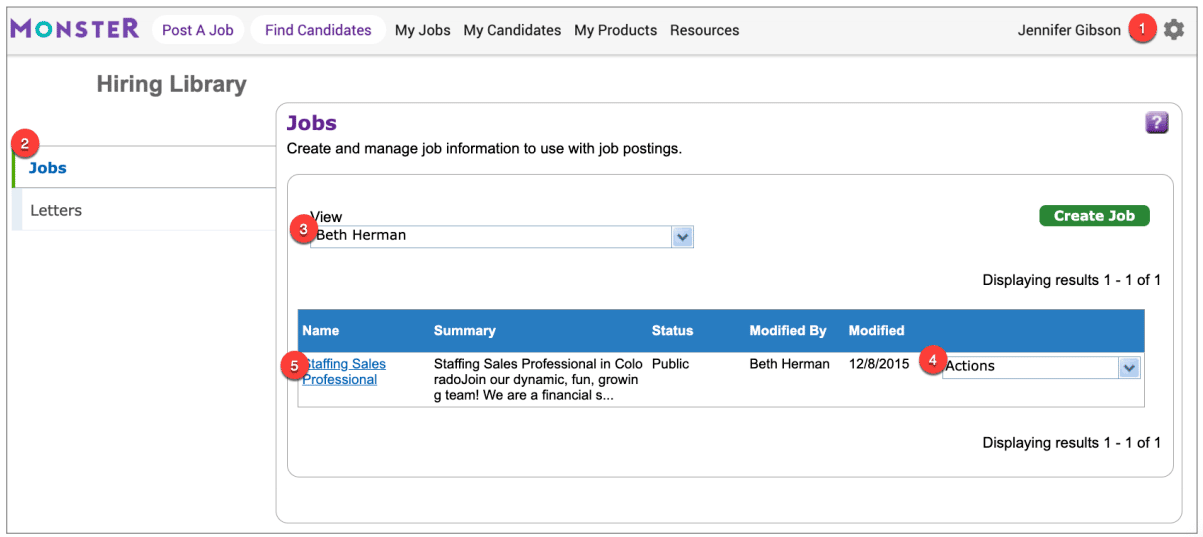Select Letters in the Hiring Library sidebar
Screen dimensions: 1203x537
[144, 210]
